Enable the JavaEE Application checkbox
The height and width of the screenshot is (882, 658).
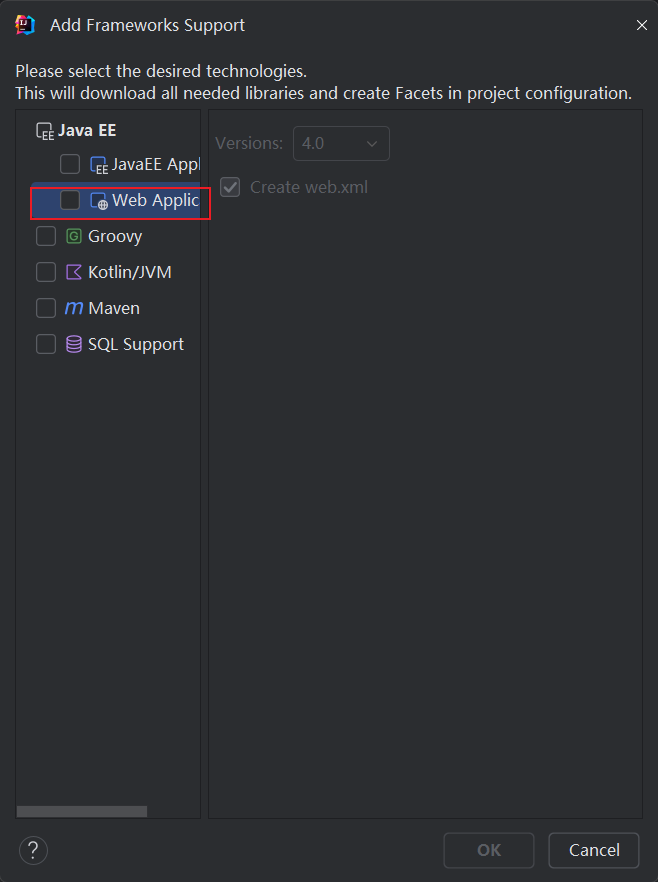click(70, 164)
